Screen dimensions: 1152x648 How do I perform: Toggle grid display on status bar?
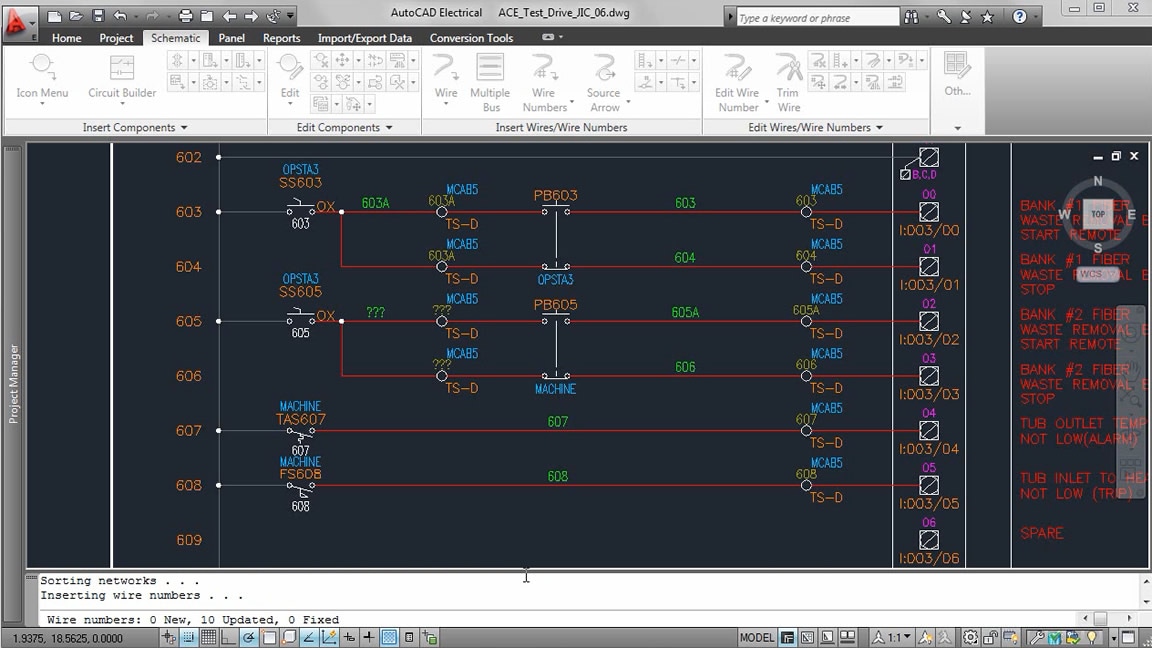[x=207, y=637]
